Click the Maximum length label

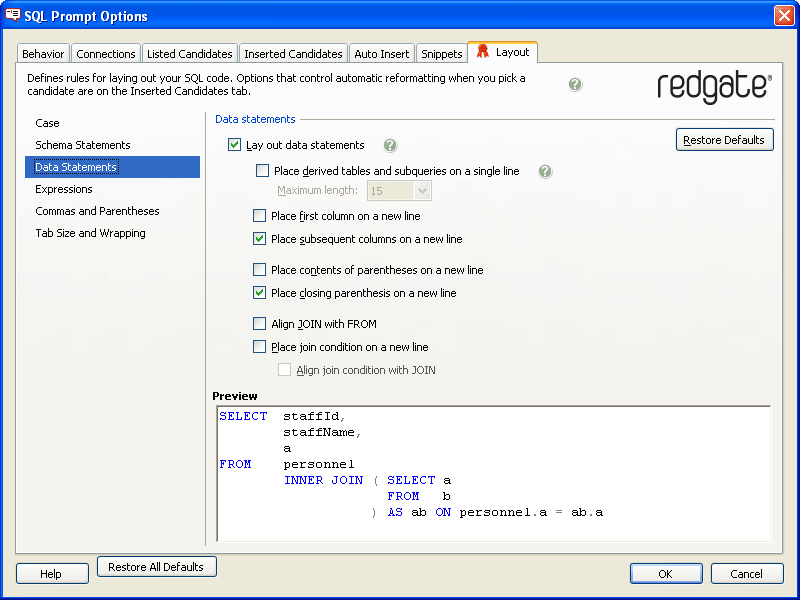point(317,190)
